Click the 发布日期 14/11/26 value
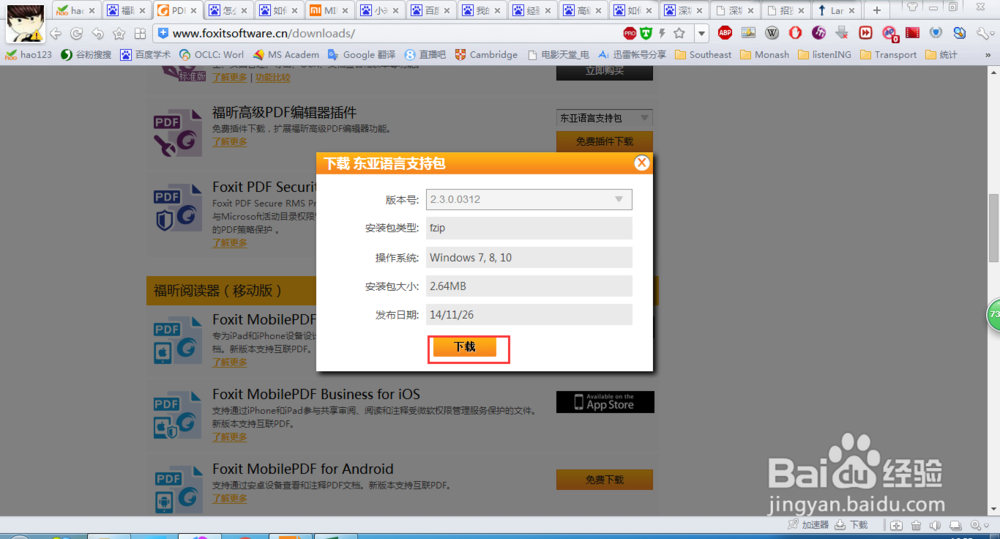 pos(529,314)
